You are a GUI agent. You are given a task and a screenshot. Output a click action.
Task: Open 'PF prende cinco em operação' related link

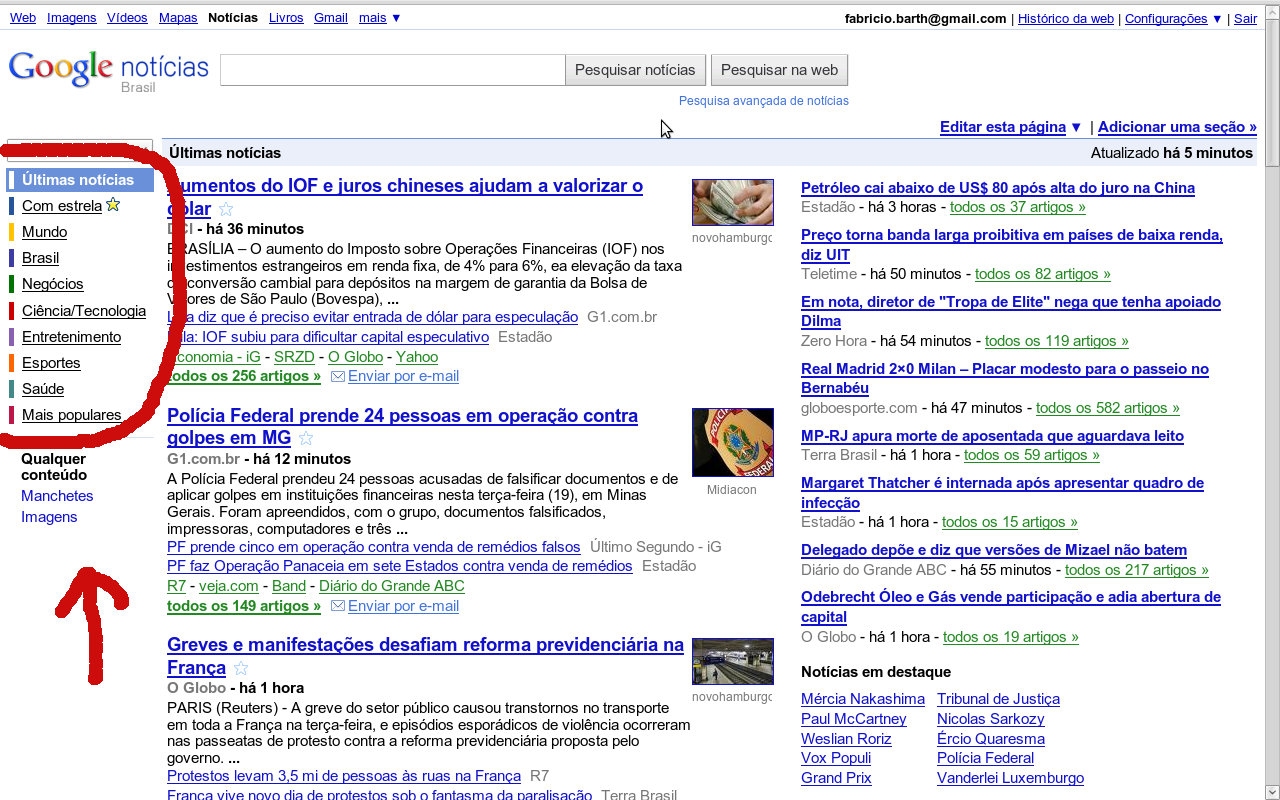(x=374, y=547)
